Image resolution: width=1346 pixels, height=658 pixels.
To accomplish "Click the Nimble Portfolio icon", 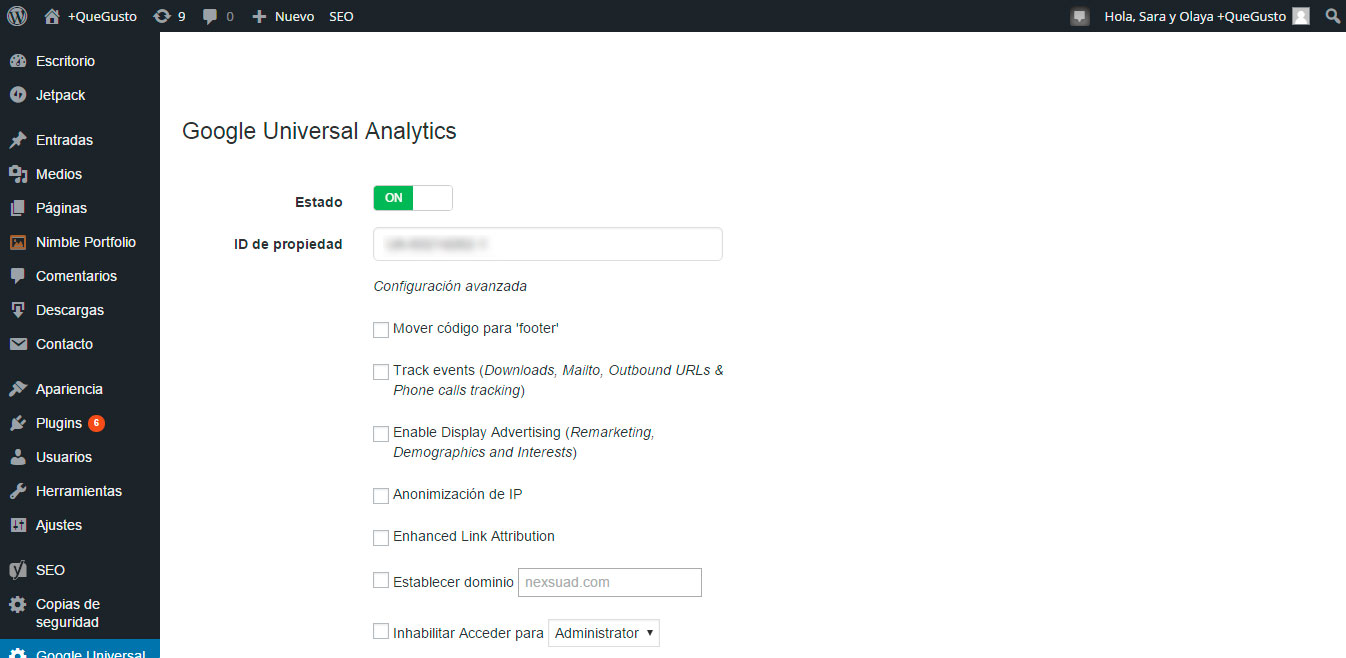I will pyautogui.click(x=18, y=242).
